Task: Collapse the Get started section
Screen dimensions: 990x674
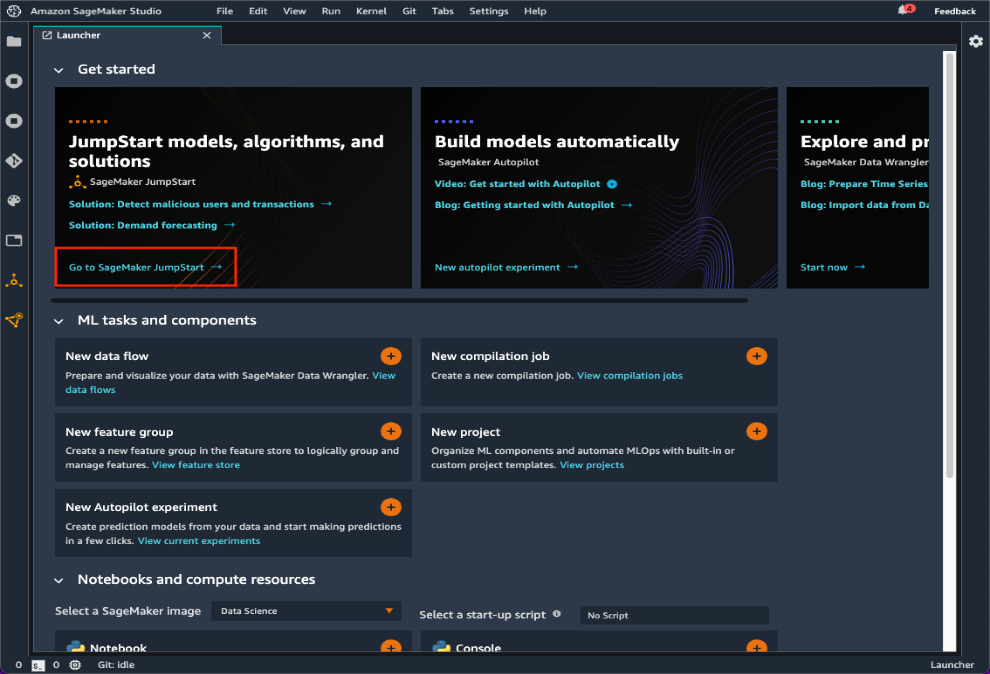Action: tap(58, 69)
